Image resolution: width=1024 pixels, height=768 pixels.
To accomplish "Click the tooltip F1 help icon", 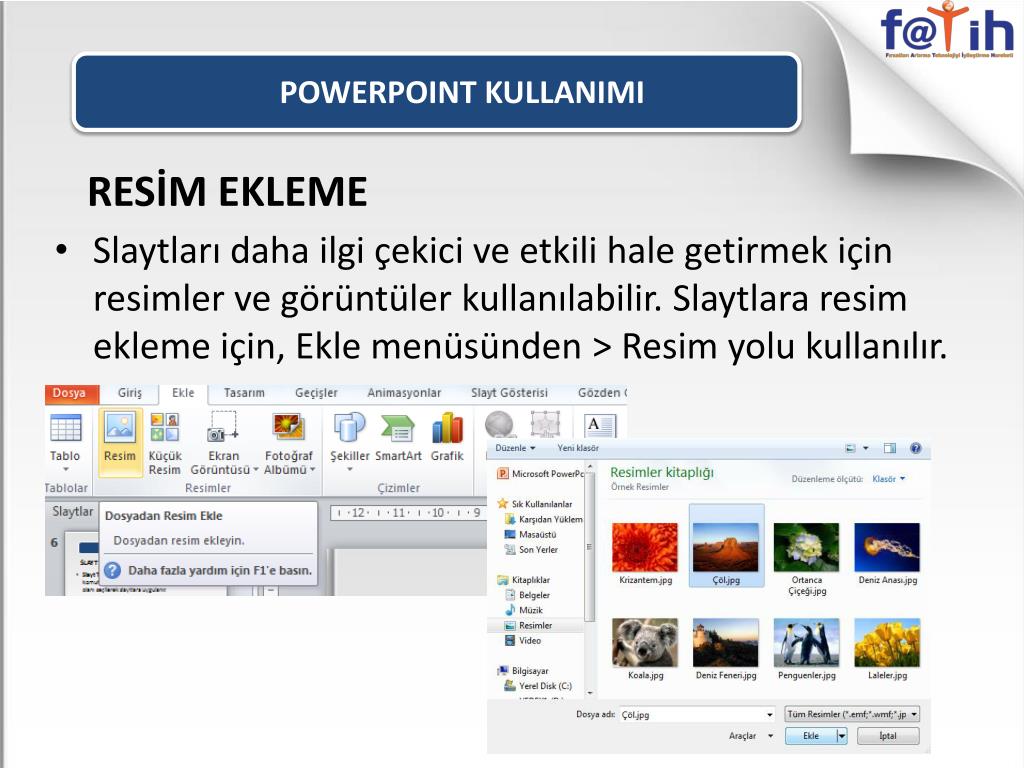I will point(112,570).
